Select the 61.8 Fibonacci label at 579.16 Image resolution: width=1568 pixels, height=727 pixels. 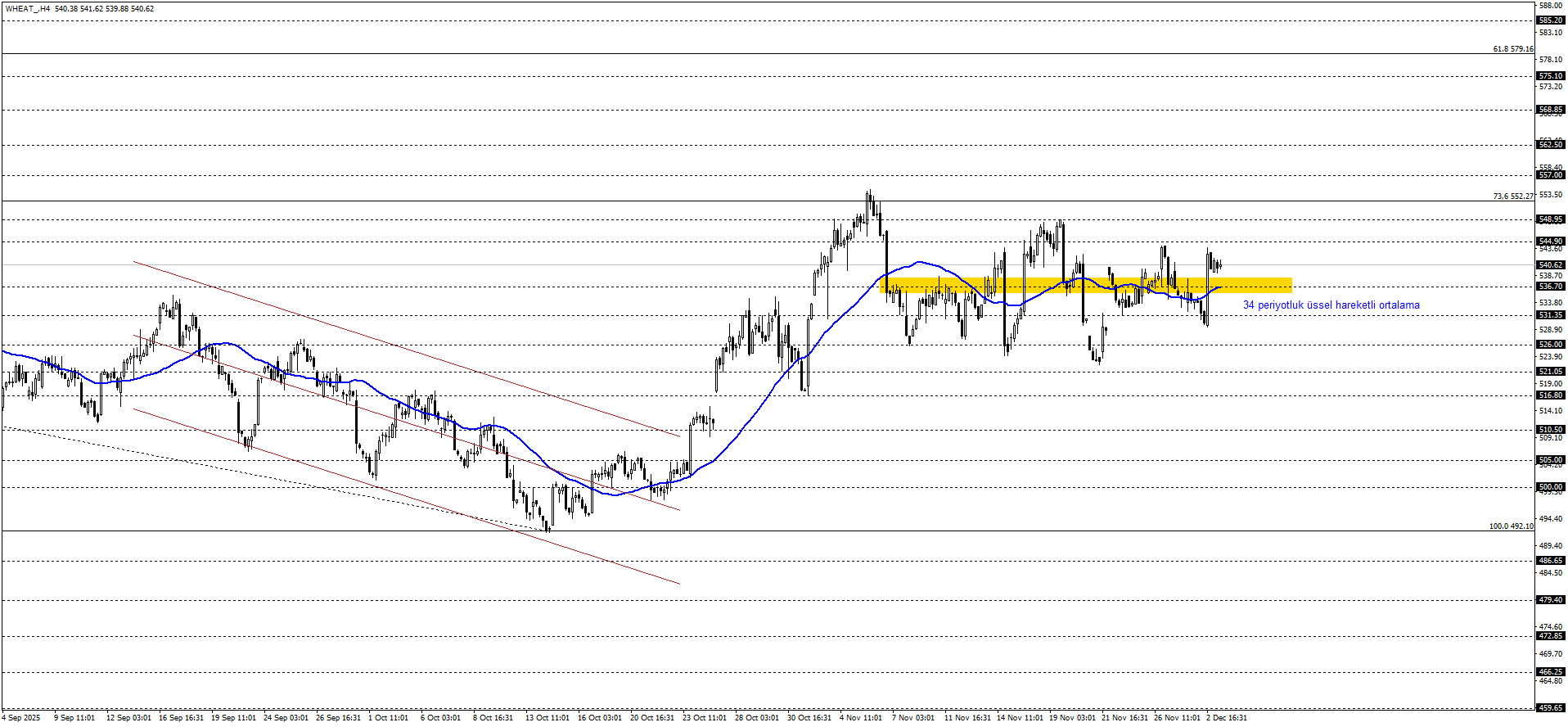point(1512,49)
